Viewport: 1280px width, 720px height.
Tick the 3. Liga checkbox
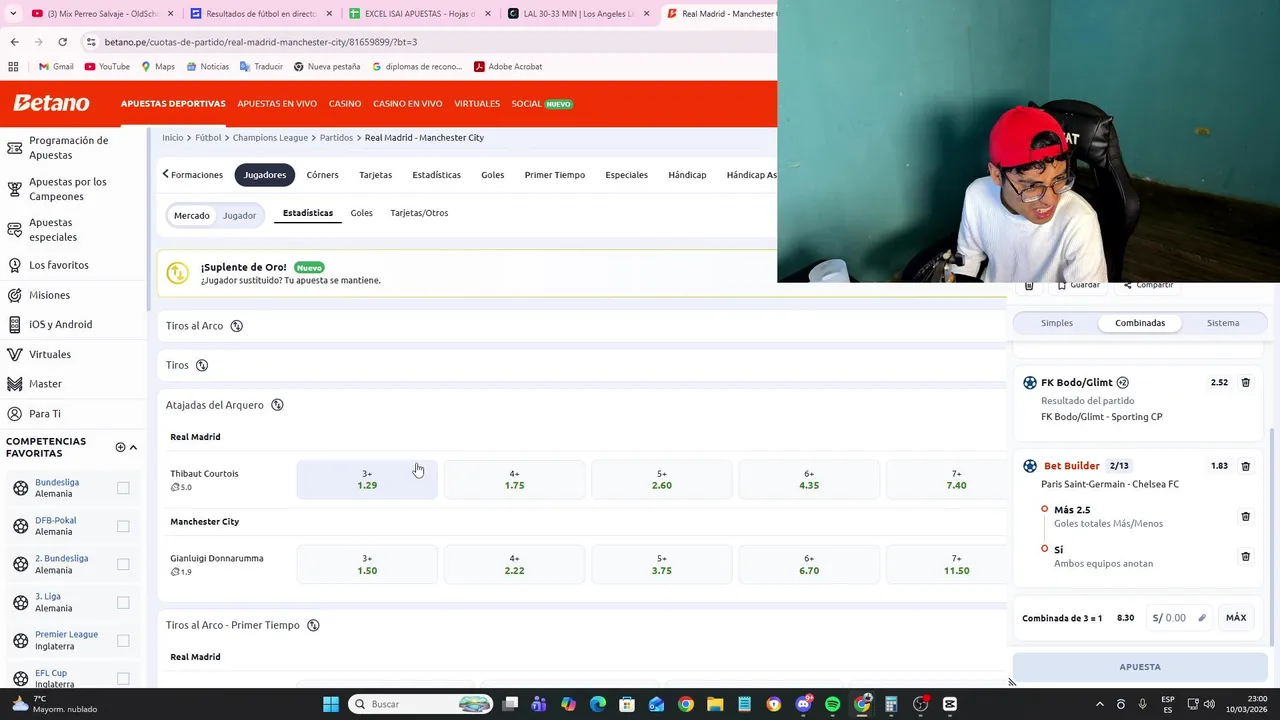point(123,602)
